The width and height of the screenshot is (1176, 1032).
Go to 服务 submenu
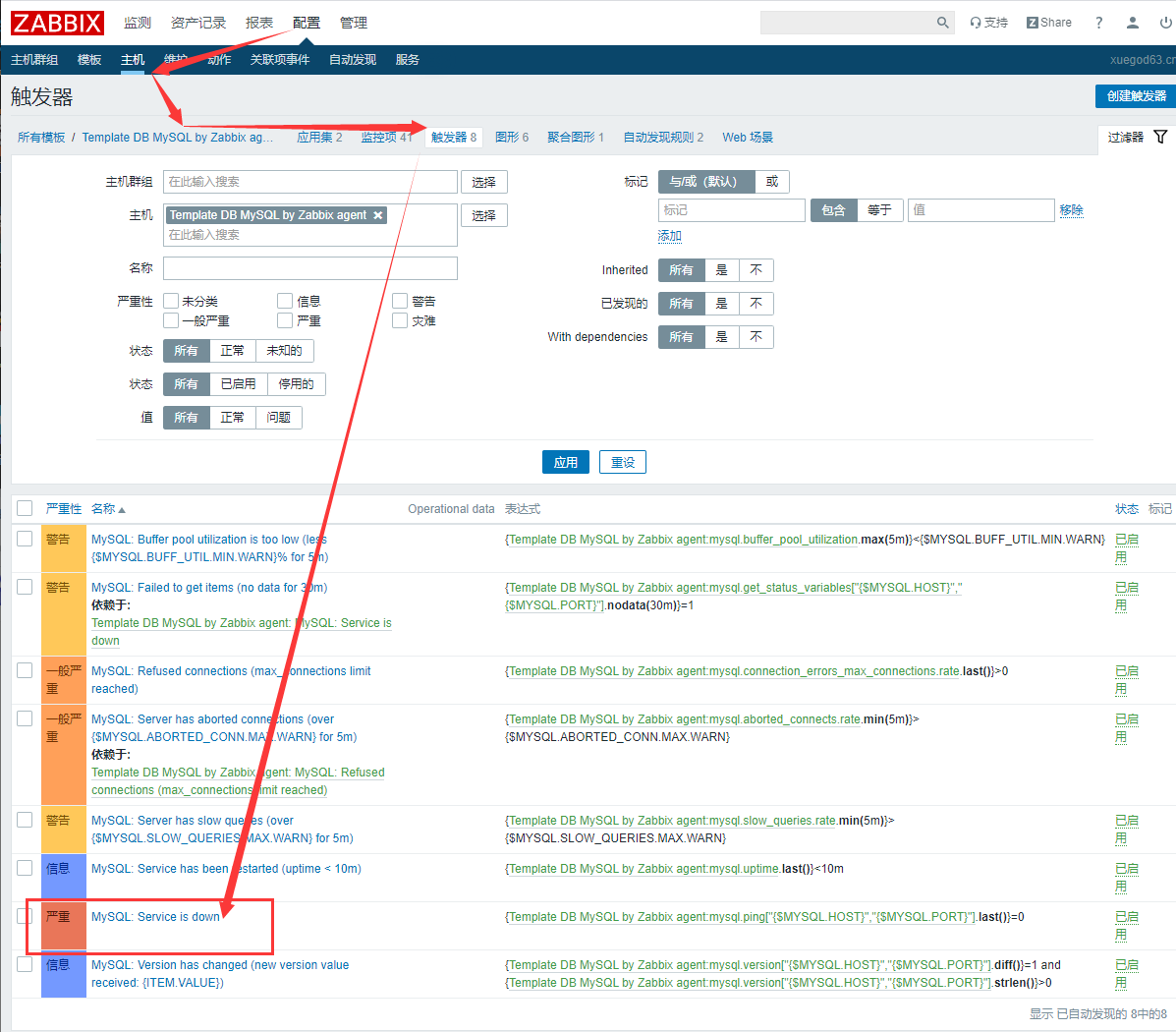click(x=408, y=59)
